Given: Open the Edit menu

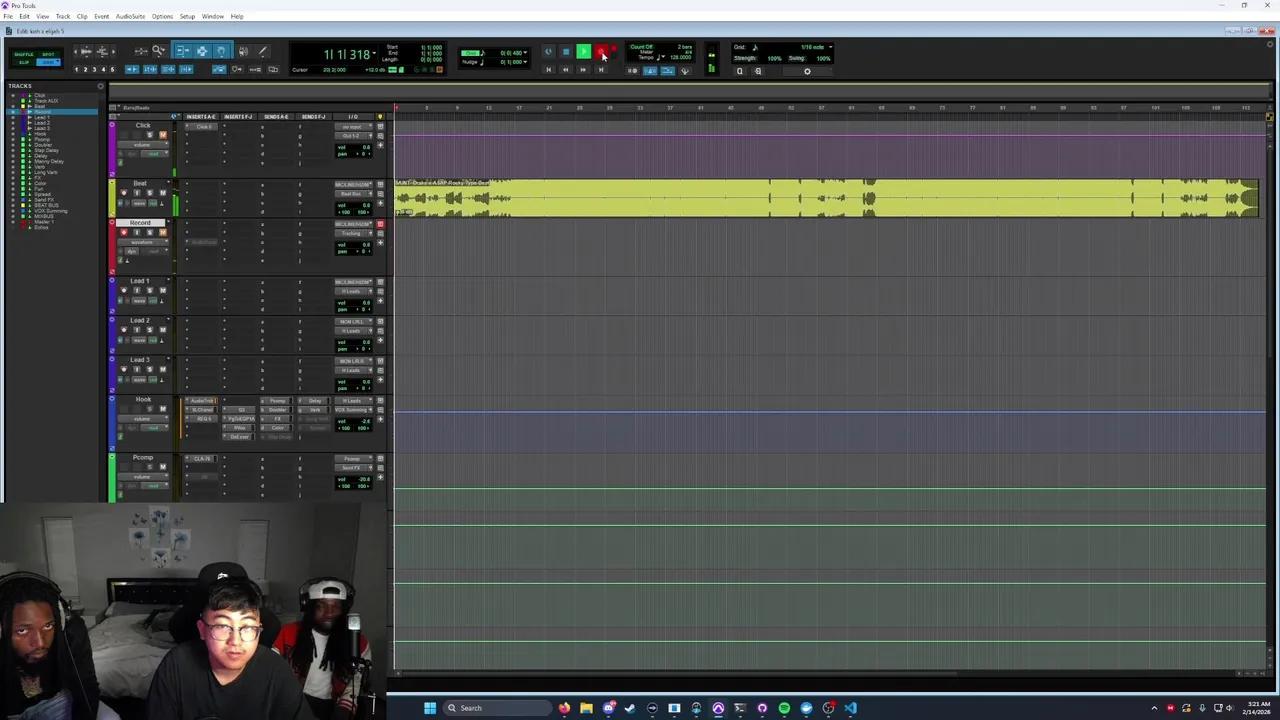Looking at the screenshot, I should 24,16.
